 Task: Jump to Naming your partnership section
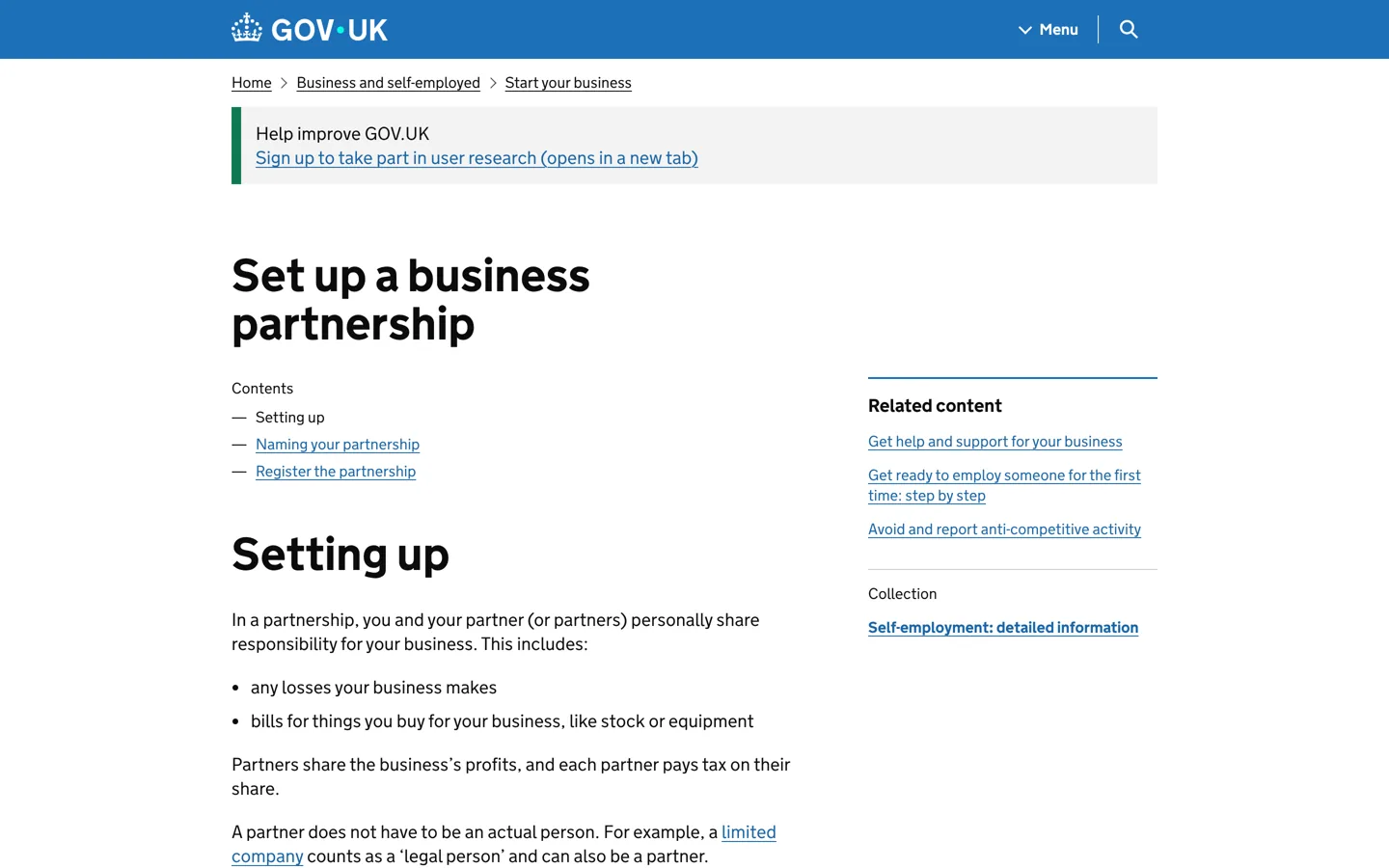(338, 445)
